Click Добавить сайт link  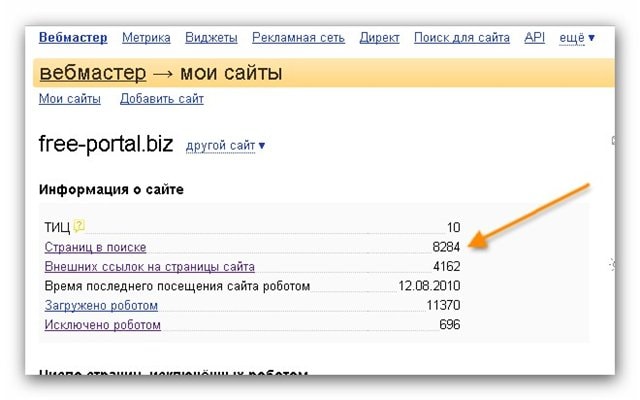(x=162, y=99)
